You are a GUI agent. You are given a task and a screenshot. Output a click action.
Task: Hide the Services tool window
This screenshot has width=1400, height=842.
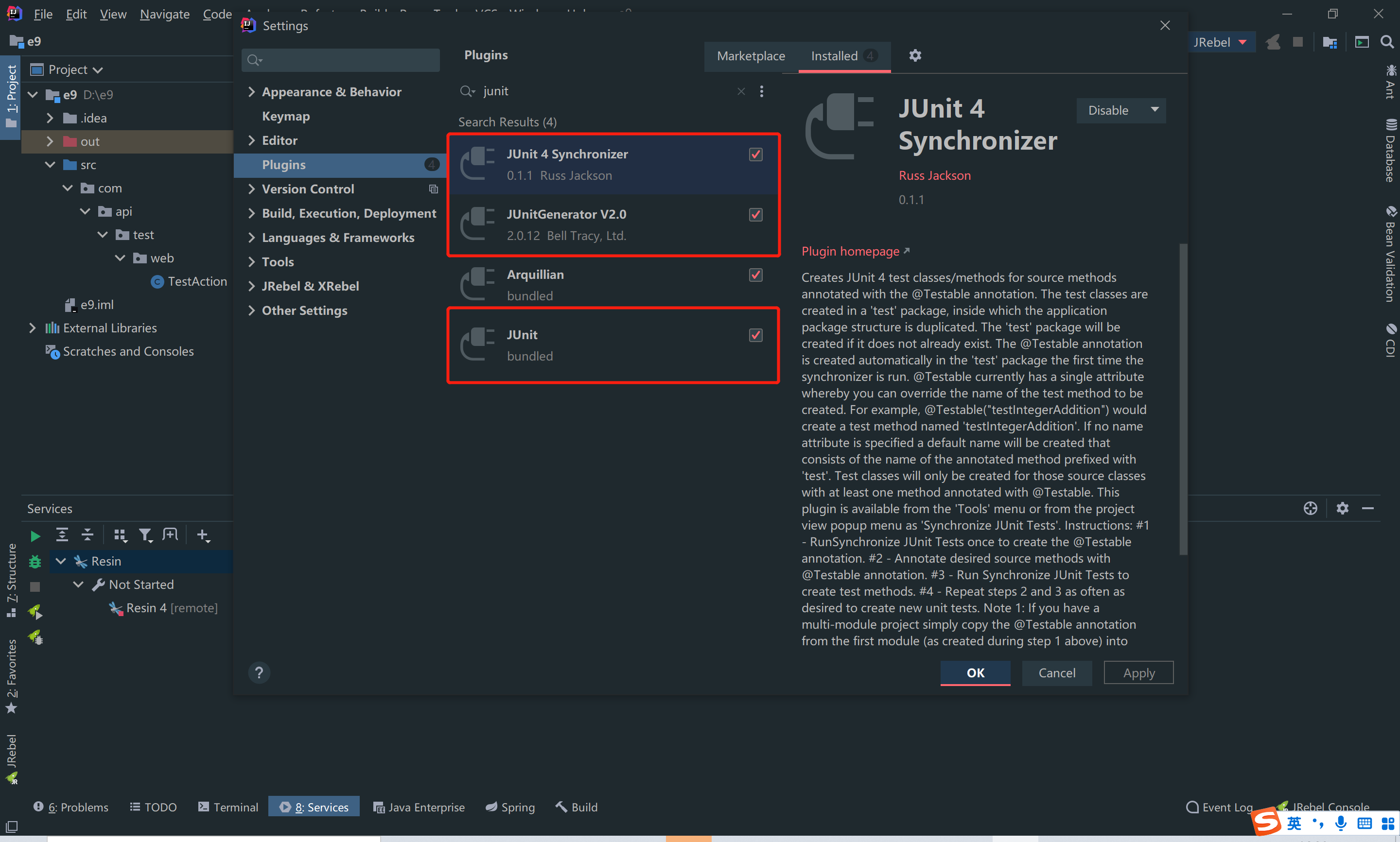pos(1368,508)
